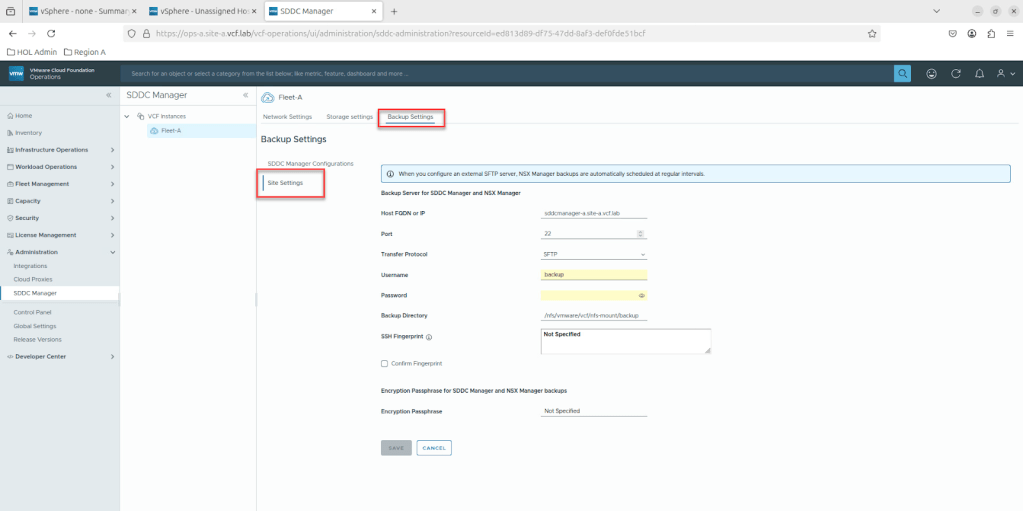This screenshot has height=511, width=1023.
Task: Click the SSH Fingerprint text area
Action: click(626, 341)
